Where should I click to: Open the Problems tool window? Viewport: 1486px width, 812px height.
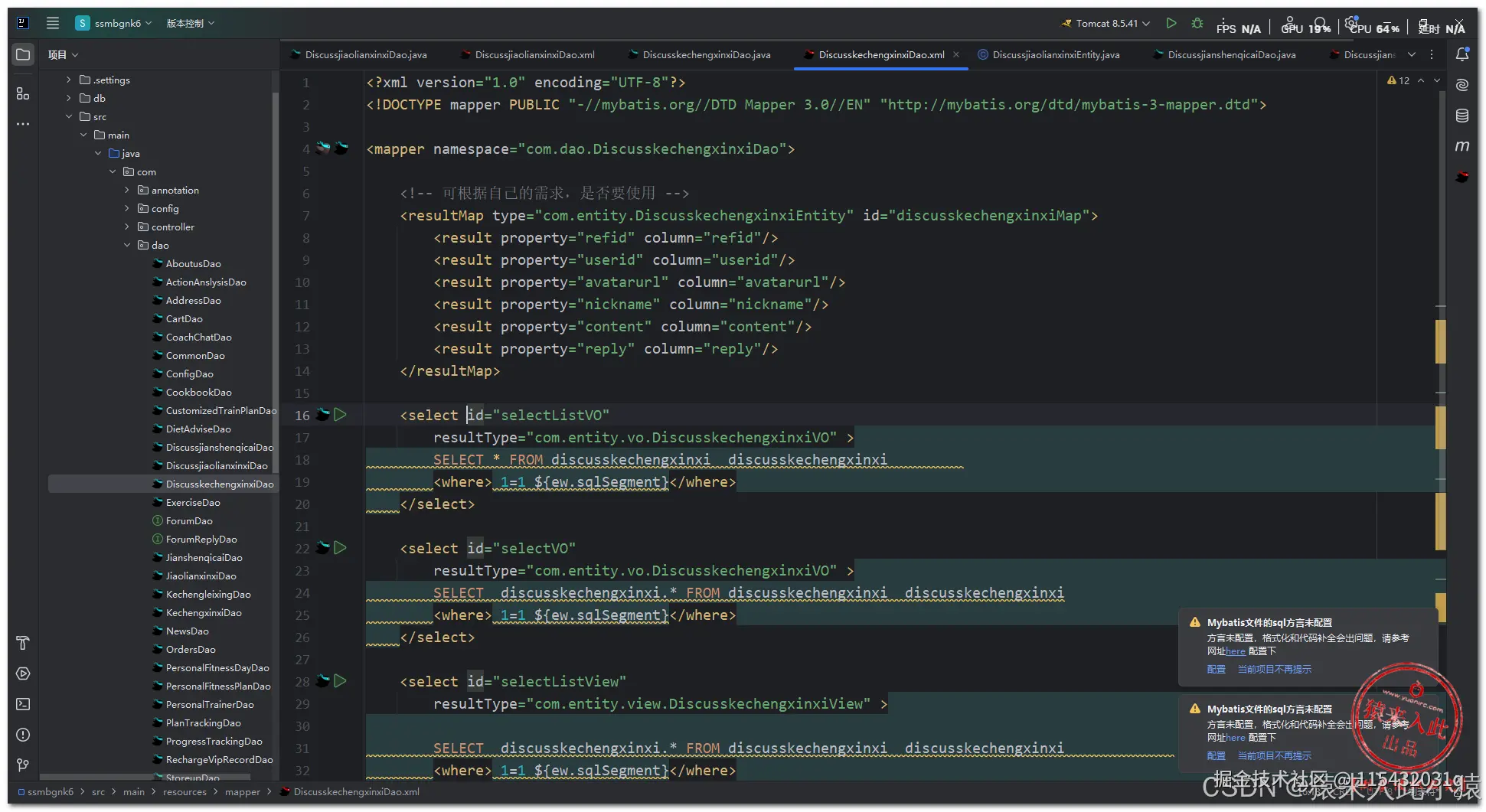tap(23, 735)
